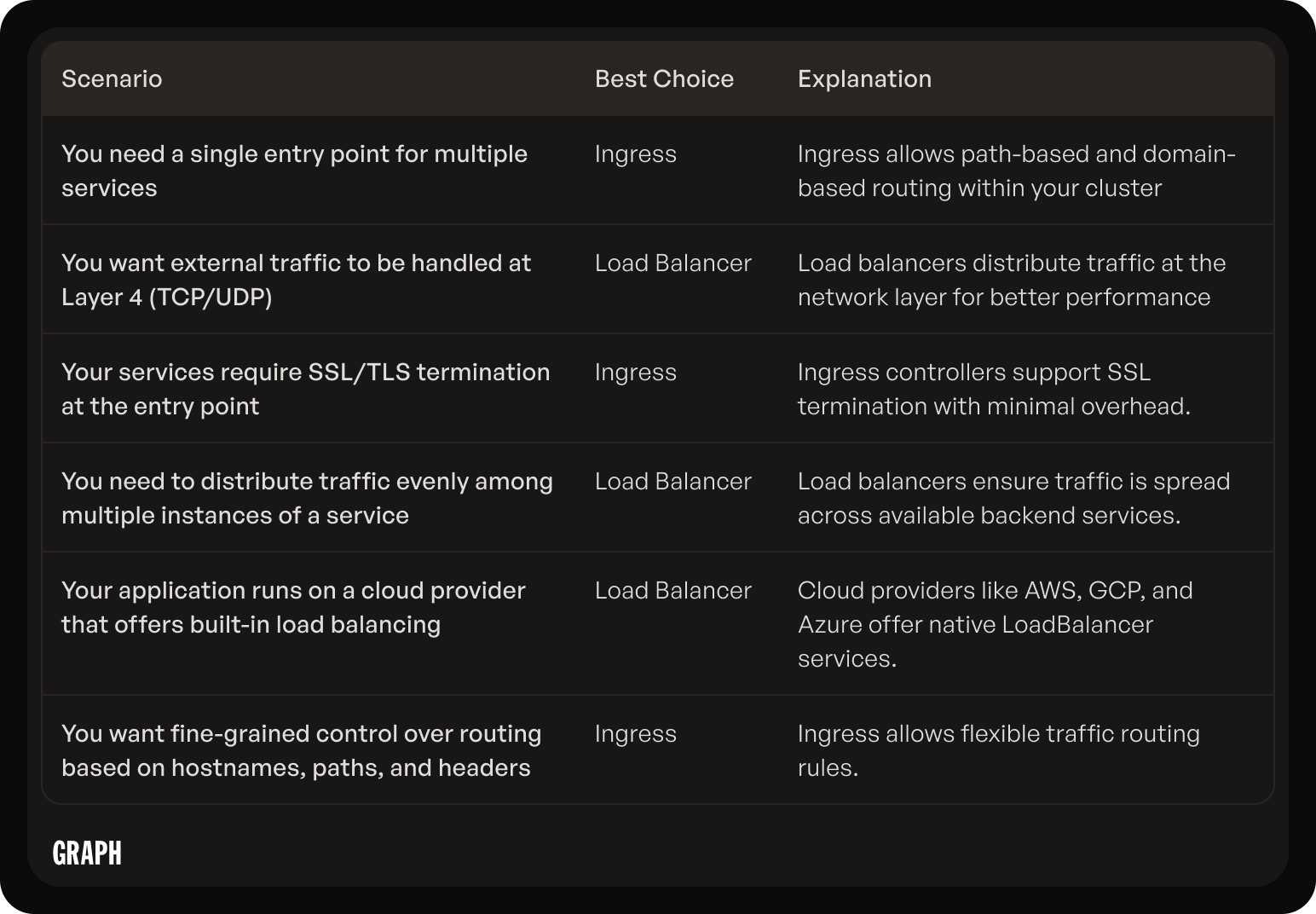Click the path-based and domain-based routing explanation
The width and height of the screenshot is (1316, 914).
click(1017, 171)
